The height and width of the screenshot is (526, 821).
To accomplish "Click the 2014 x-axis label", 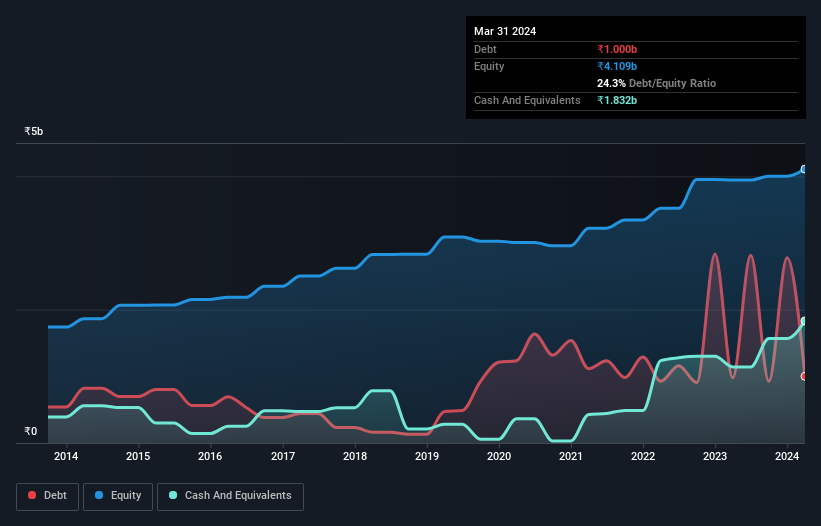I will coord(66,456).
